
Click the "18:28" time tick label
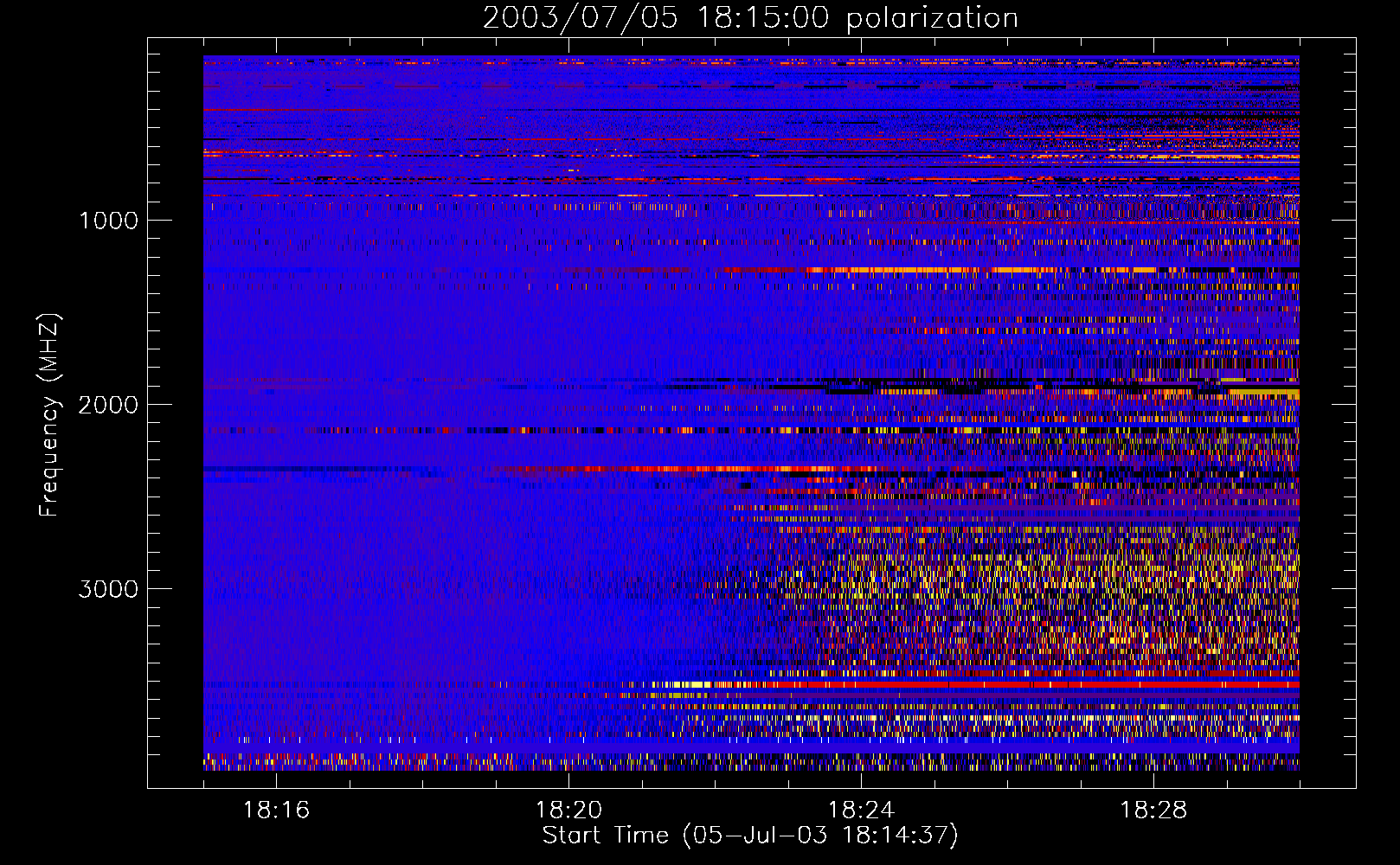coord(1153,811)
